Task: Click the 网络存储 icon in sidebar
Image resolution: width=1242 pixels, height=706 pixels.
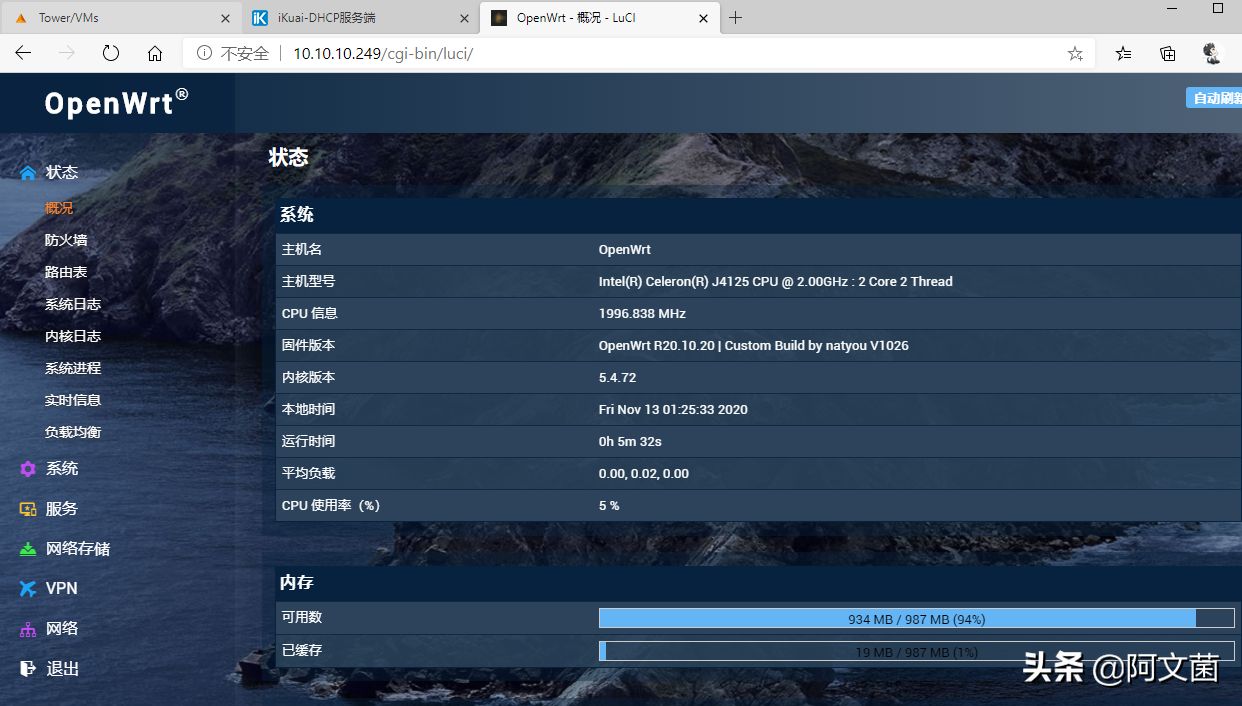Action: (28, 549)
